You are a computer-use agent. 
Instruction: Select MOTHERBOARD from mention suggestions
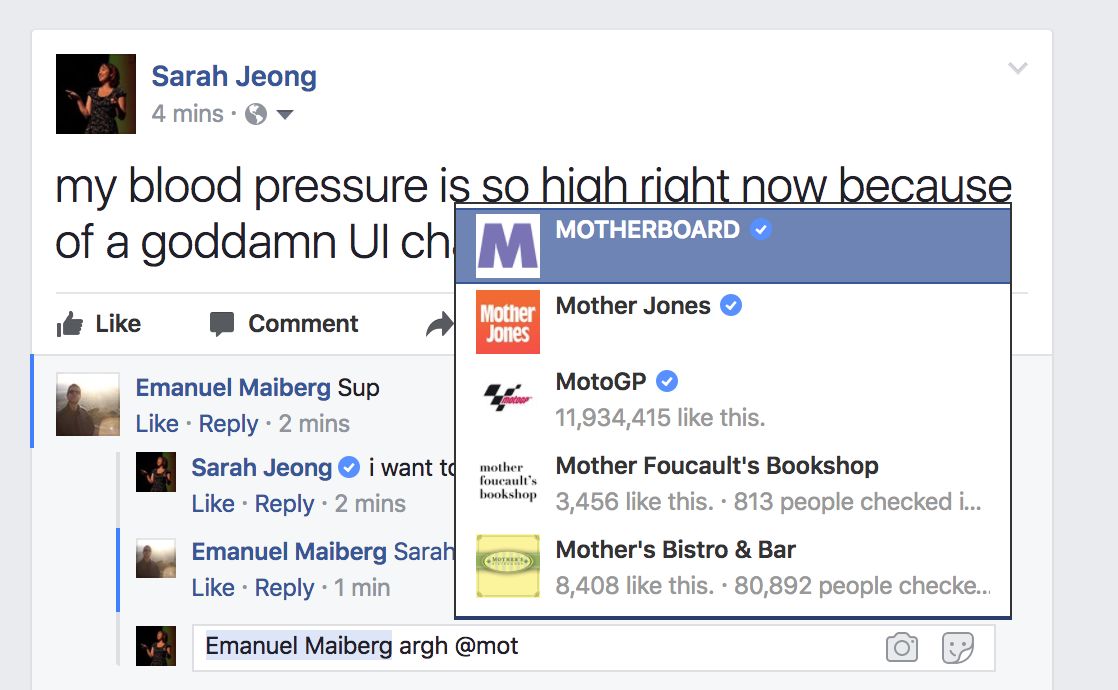click(733, 244)
